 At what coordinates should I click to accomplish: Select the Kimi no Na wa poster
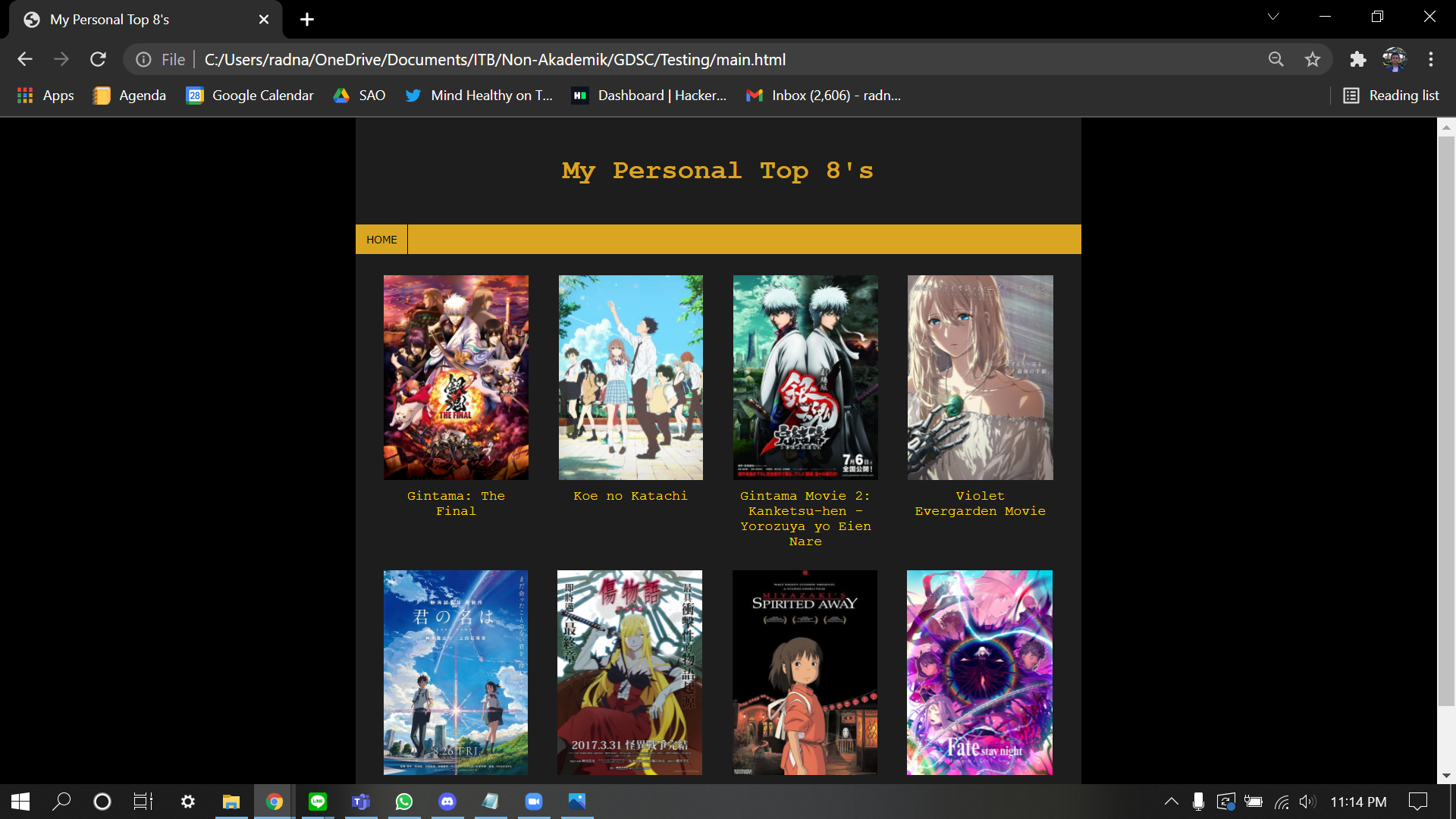point(456,673)
